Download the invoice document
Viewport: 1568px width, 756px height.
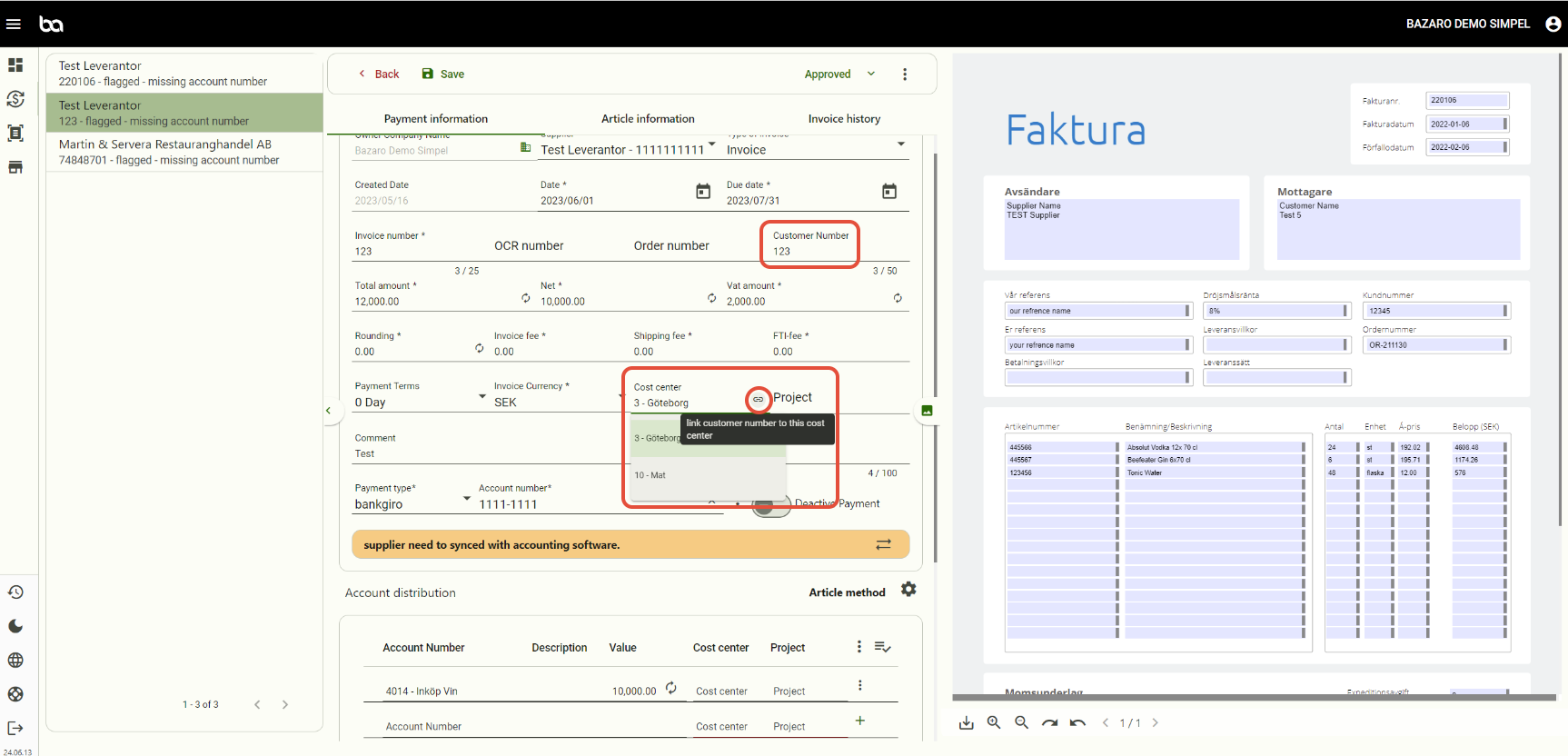[966, 722]
